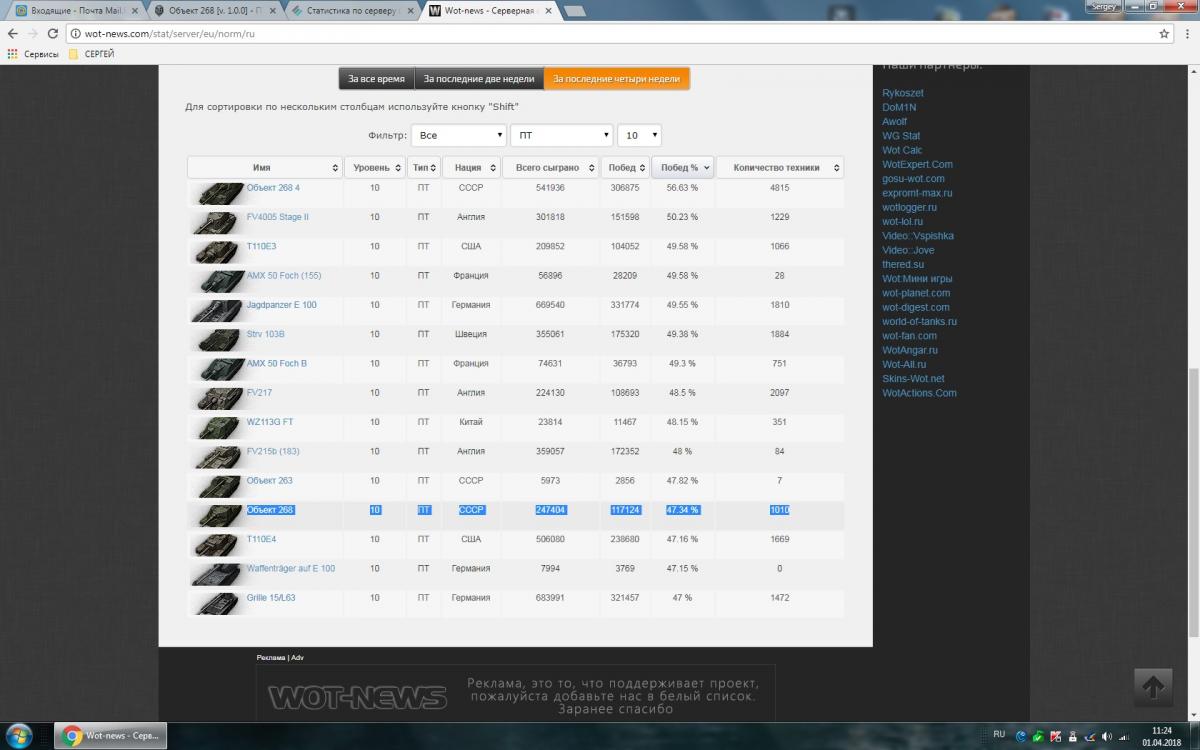
Task: Select "За последние две недели" period
Action: 479,79
